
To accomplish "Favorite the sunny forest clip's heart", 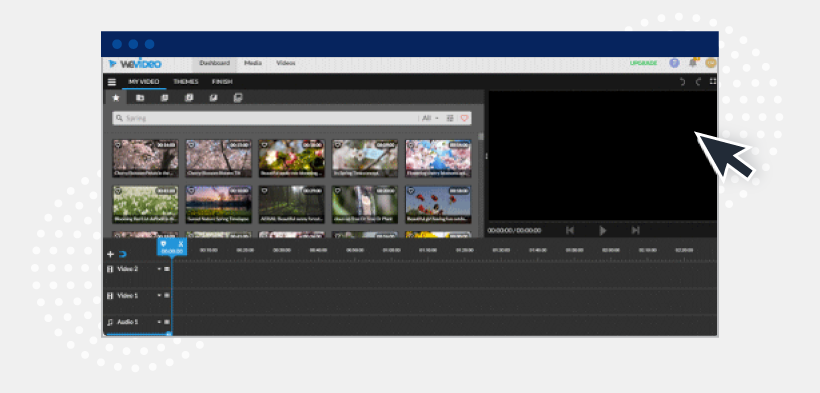I will pyautogui.click(x=265, y=190).
